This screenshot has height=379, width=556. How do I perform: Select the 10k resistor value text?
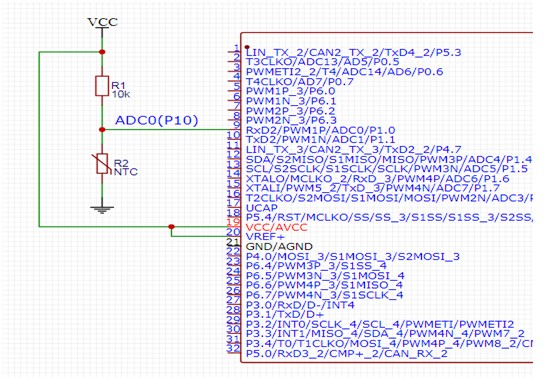[x=121, y=94]
